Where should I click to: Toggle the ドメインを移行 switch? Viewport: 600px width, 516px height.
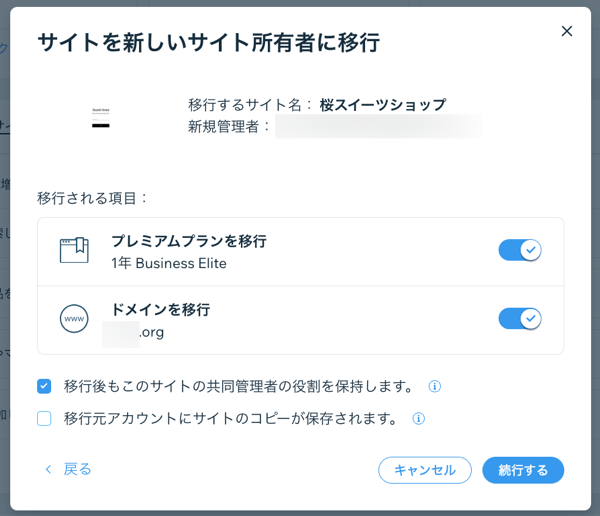pyautogui.click(x=520, y=318)
